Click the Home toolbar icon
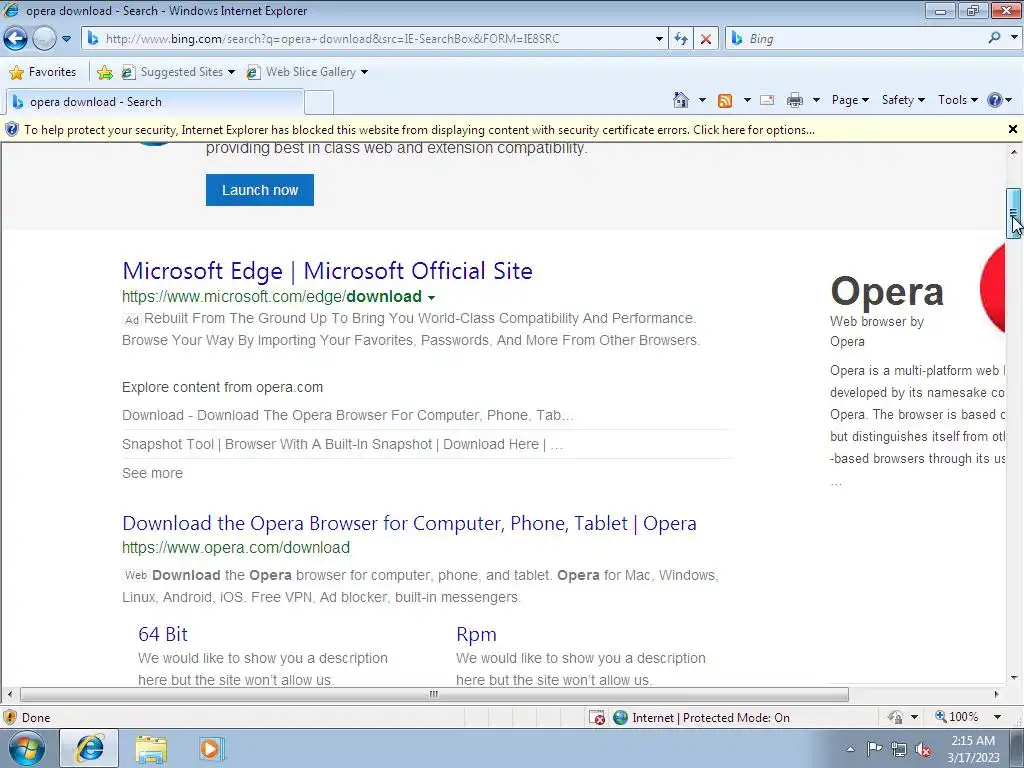The width and height of the screenshot is (1024, 768). coord(680,100)
